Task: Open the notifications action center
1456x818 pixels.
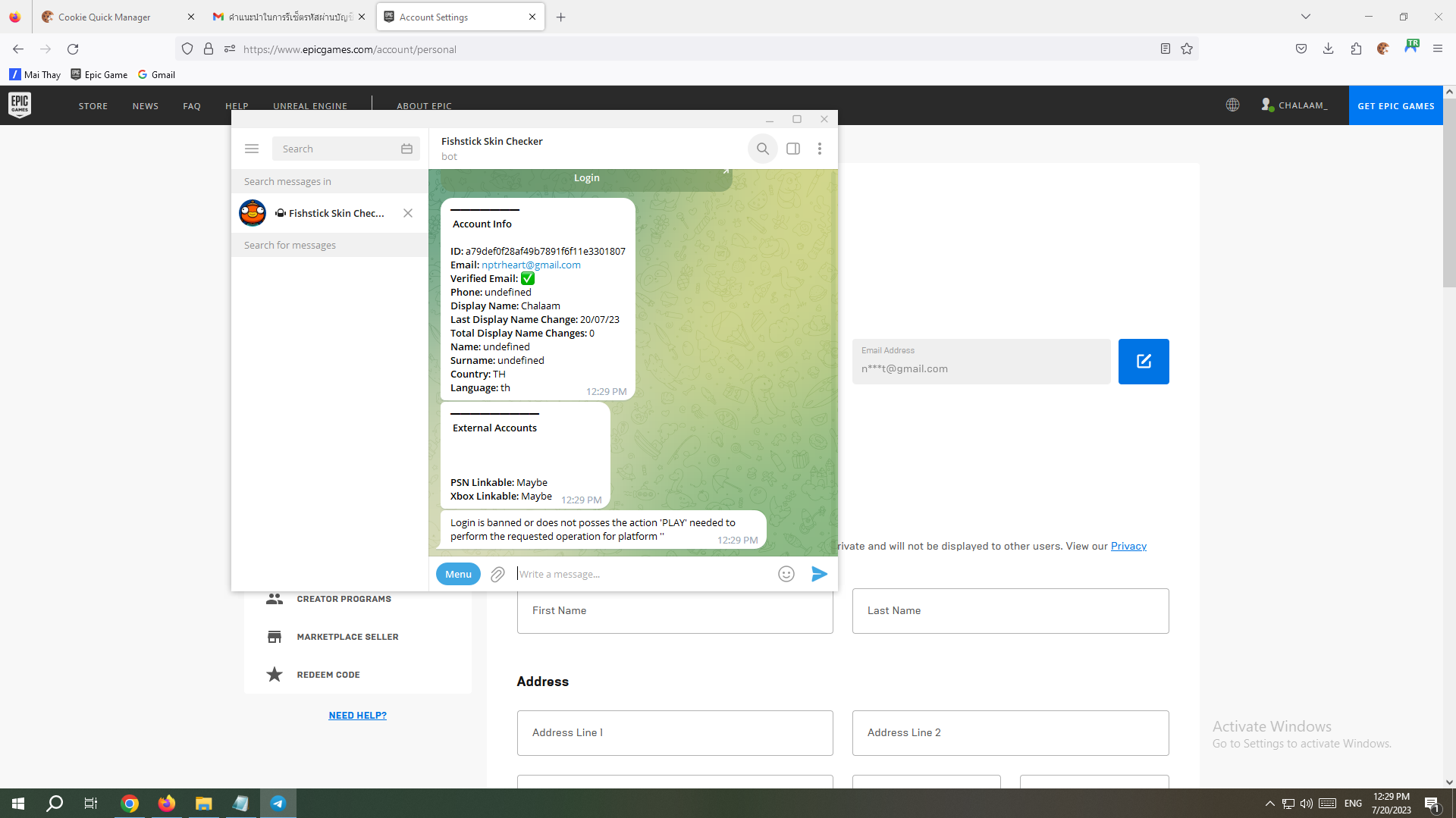Action: point(1432,804)
